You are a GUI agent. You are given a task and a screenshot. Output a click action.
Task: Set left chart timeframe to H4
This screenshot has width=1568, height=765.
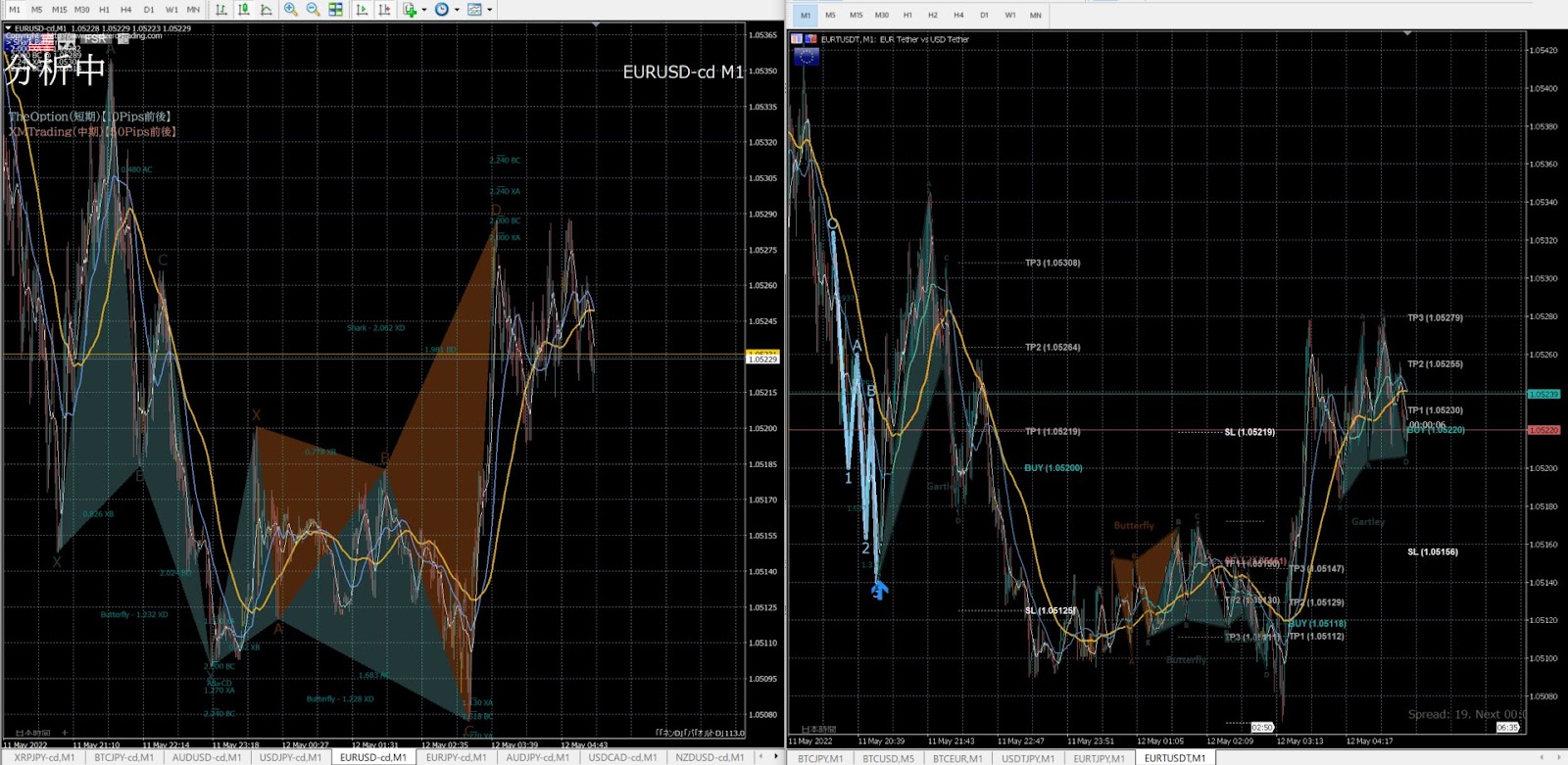(x=125, y=10)
